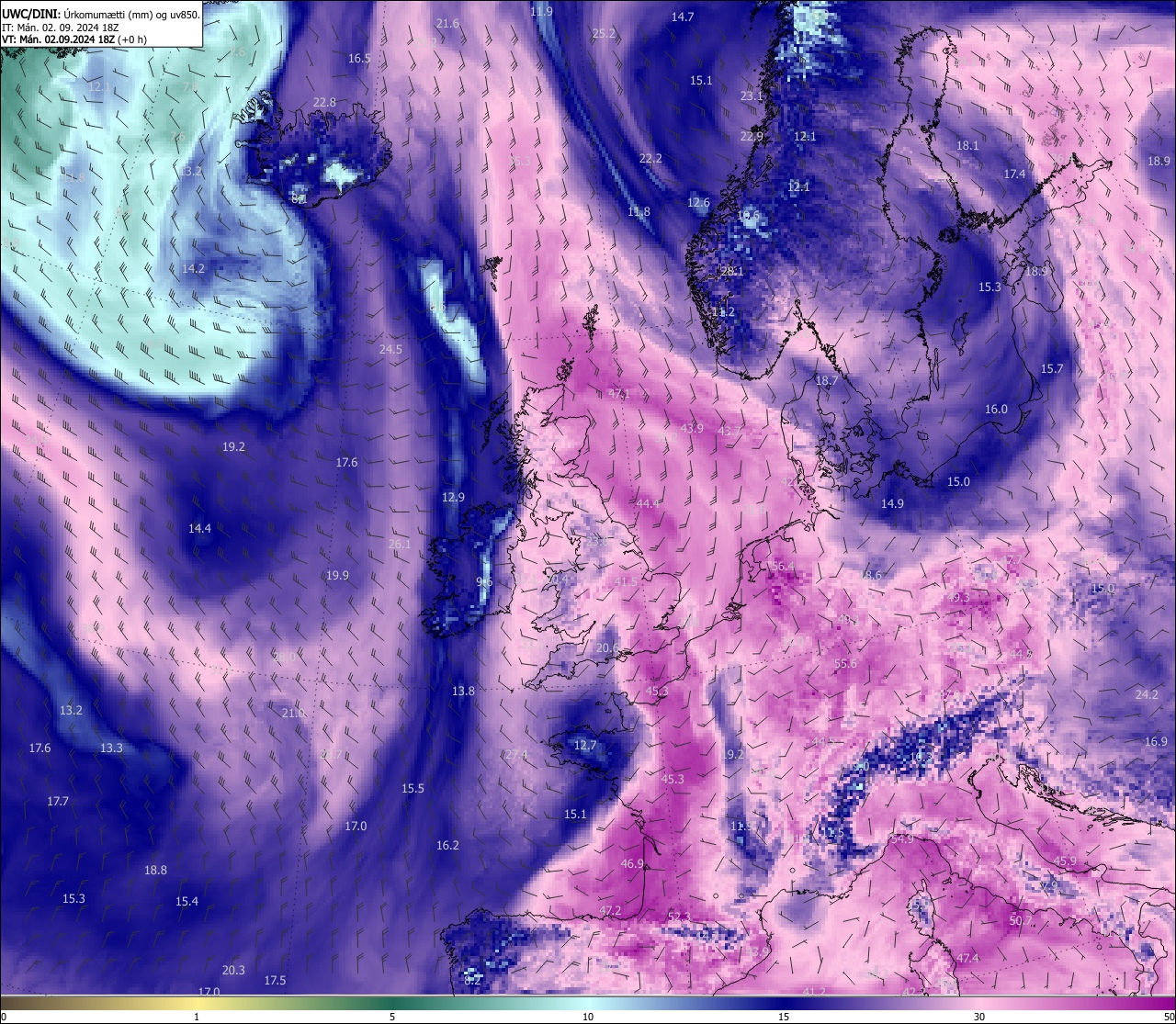The height and width of the screenshot is (1024, 1176).
Task: Click the 15.7 map value
Action: pos(1051,368)
